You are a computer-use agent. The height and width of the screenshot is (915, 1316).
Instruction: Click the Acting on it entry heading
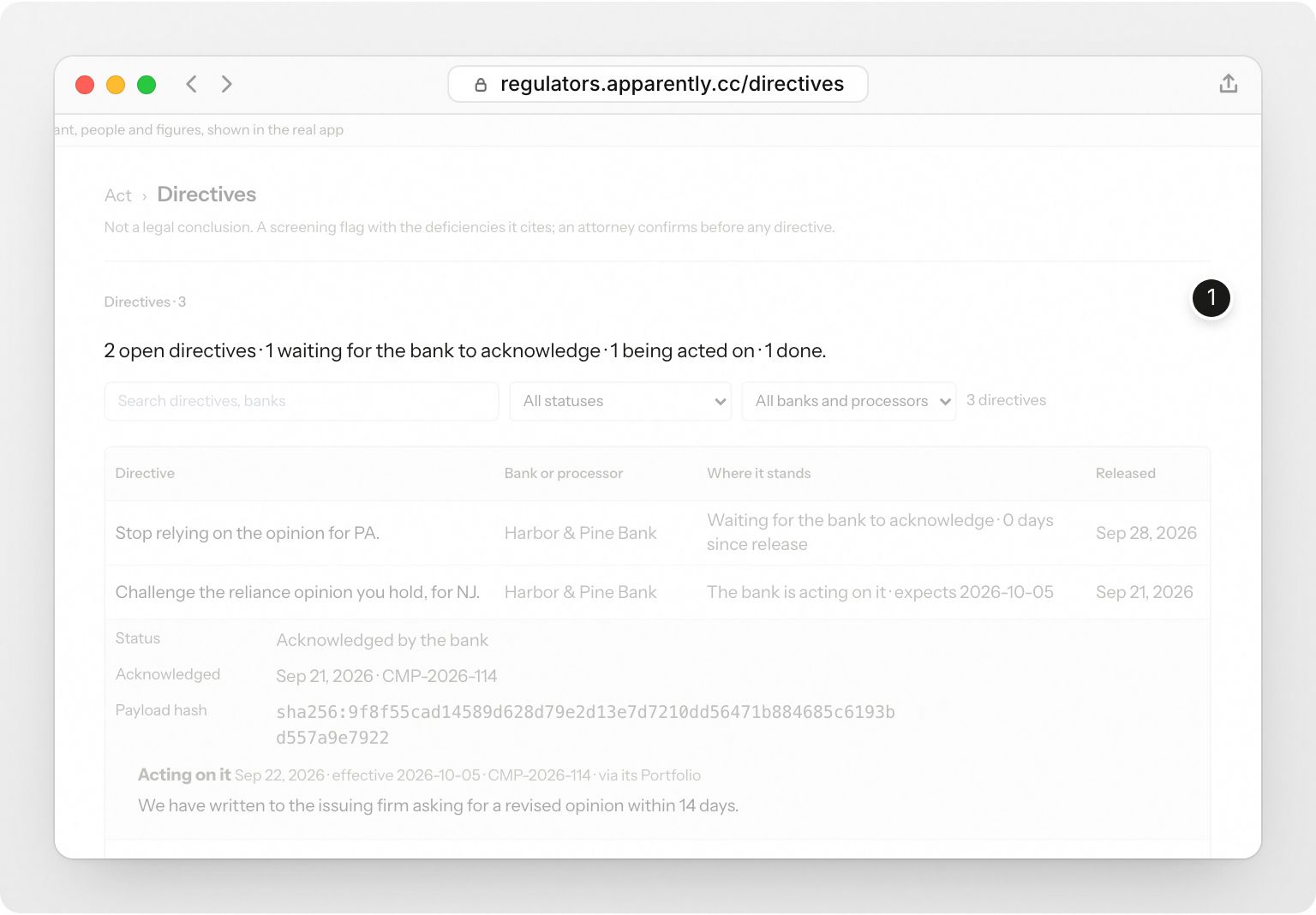tap(184, 774)
